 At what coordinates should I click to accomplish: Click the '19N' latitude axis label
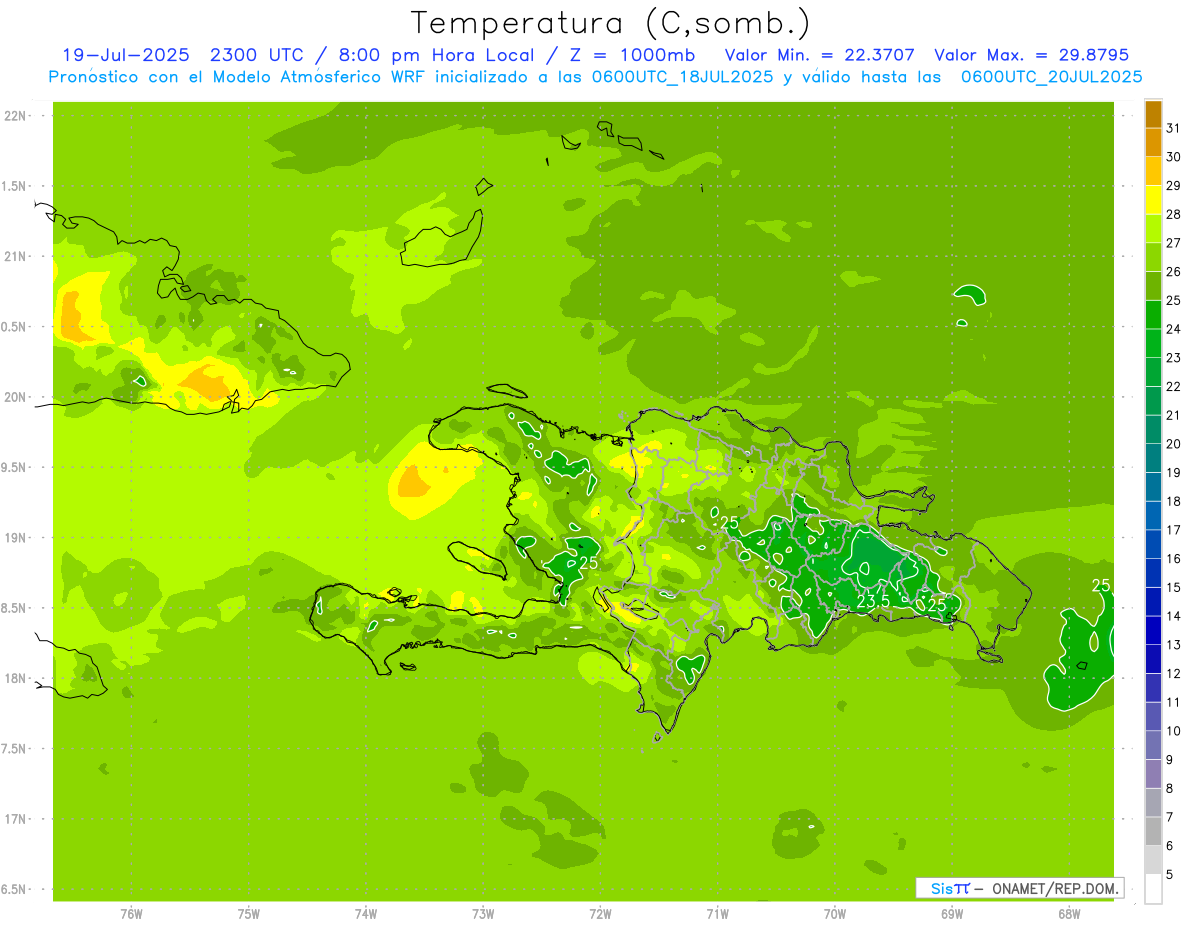[16, 538]
